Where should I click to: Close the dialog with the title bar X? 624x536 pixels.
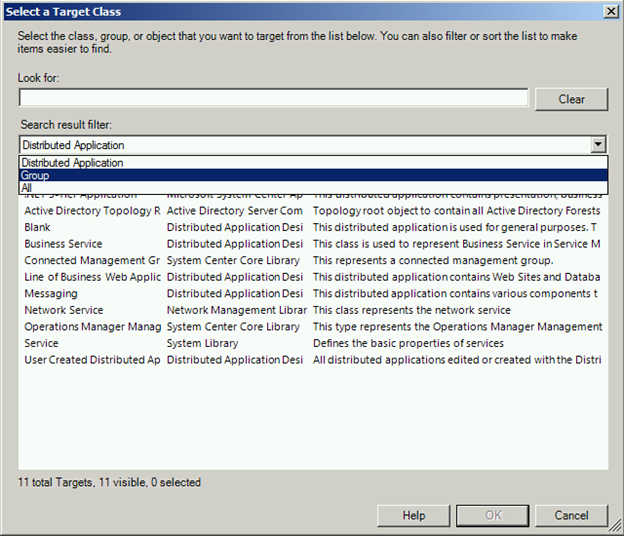click(610, 12)
